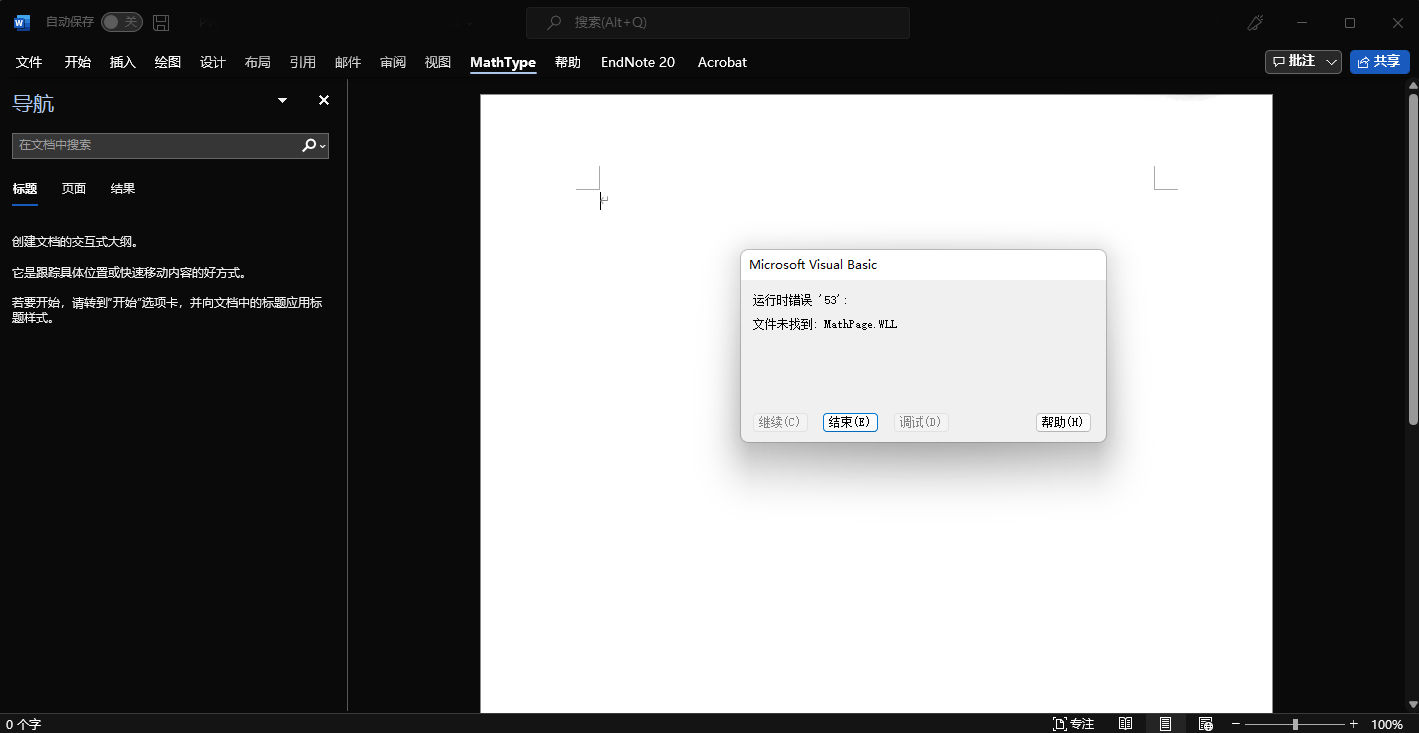1419x733 pixels.
Task: Switch to the 插入 (Insert) tab
Action: click(122, 62)
